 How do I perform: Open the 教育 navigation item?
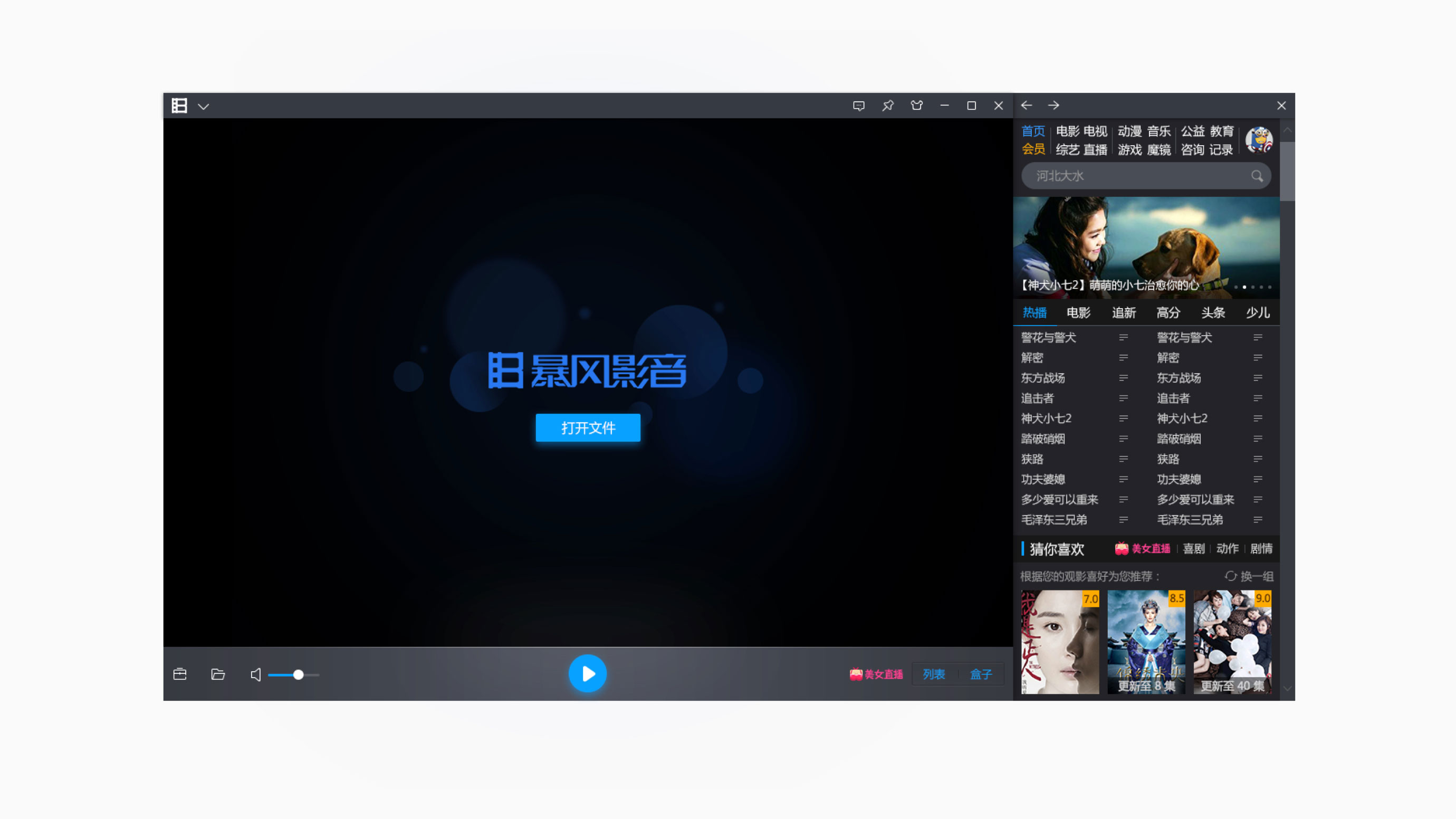pos(1222,131)
